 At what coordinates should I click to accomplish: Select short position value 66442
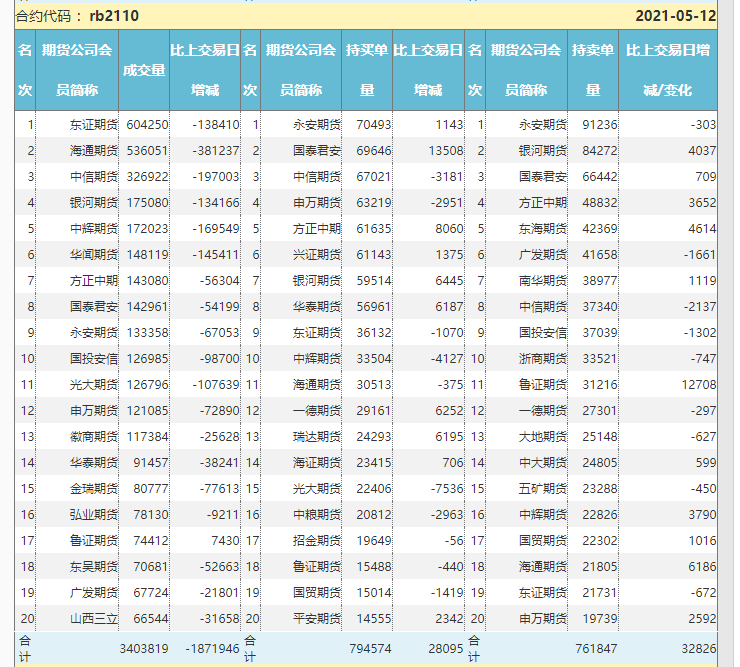tap(599, 177)
